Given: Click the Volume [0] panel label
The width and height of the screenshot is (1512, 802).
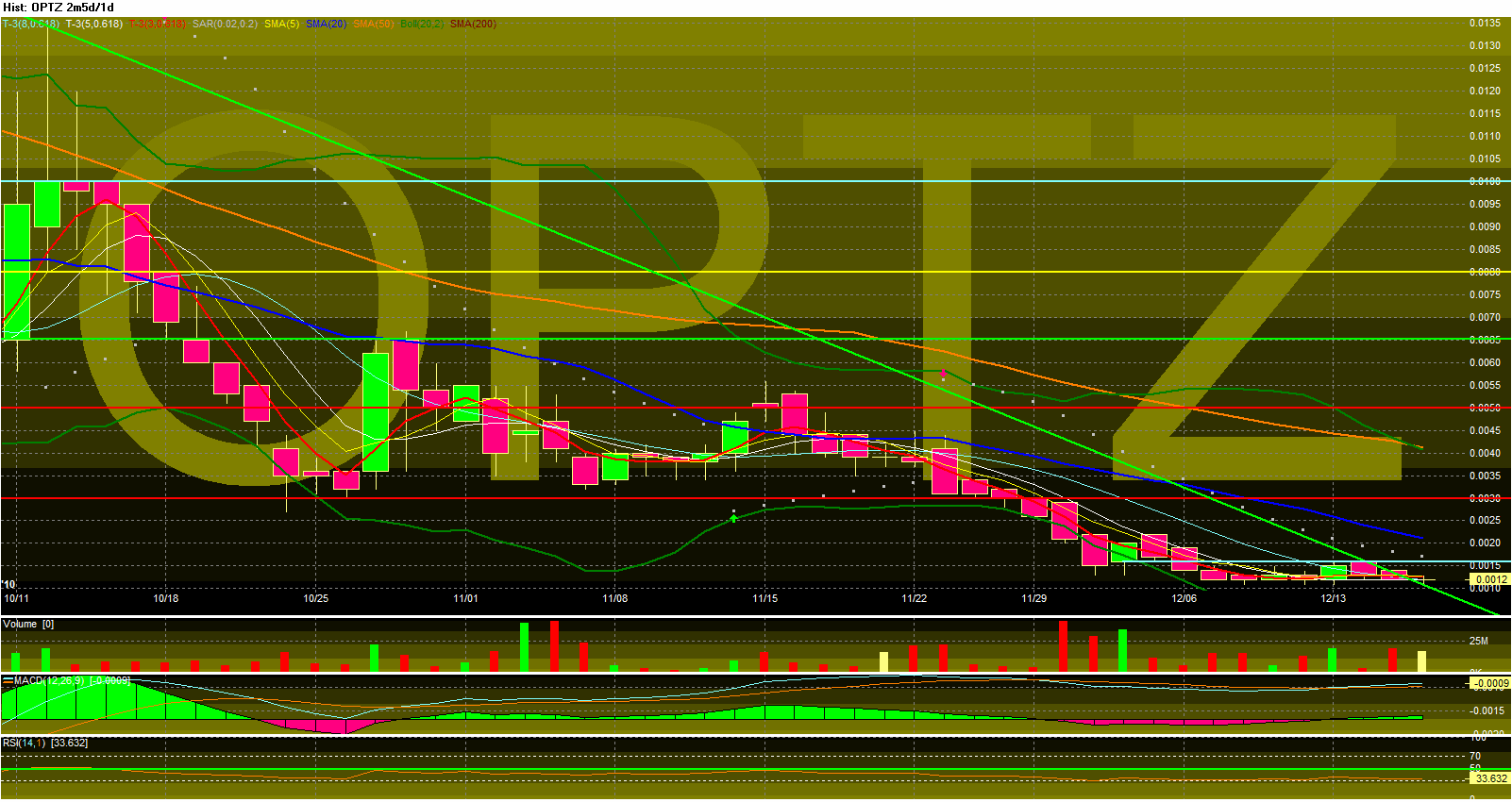Looking at the screenshot, I should pos(28,624).
